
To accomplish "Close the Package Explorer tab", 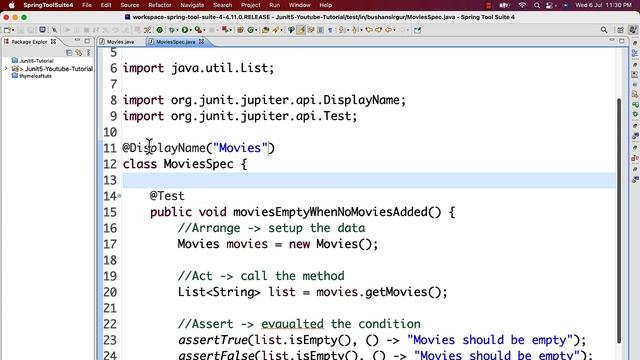I will 53,42.
